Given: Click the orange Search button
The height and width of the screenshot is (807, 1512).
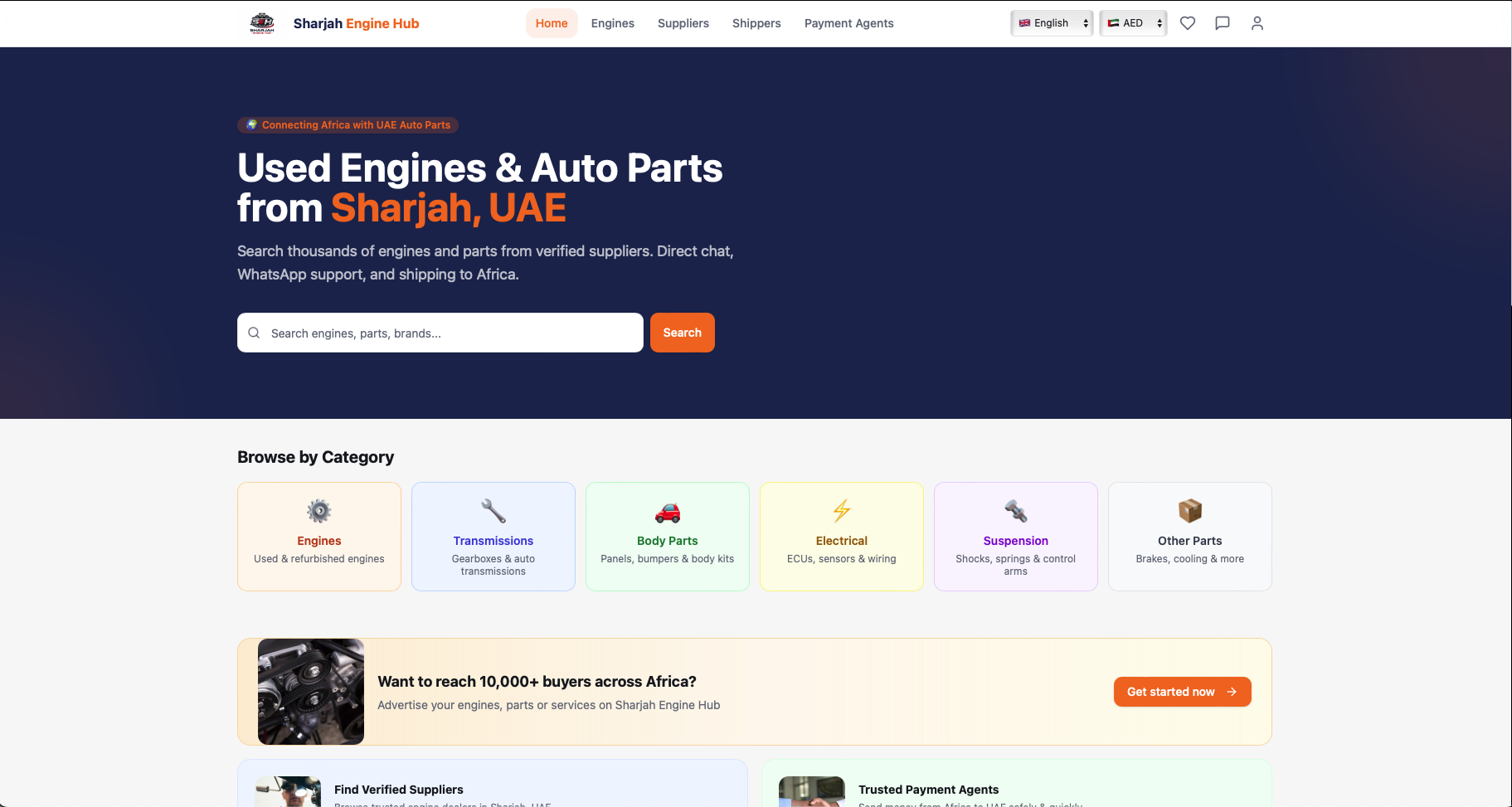Looking at the screenshot, I should tap(683, 333).
